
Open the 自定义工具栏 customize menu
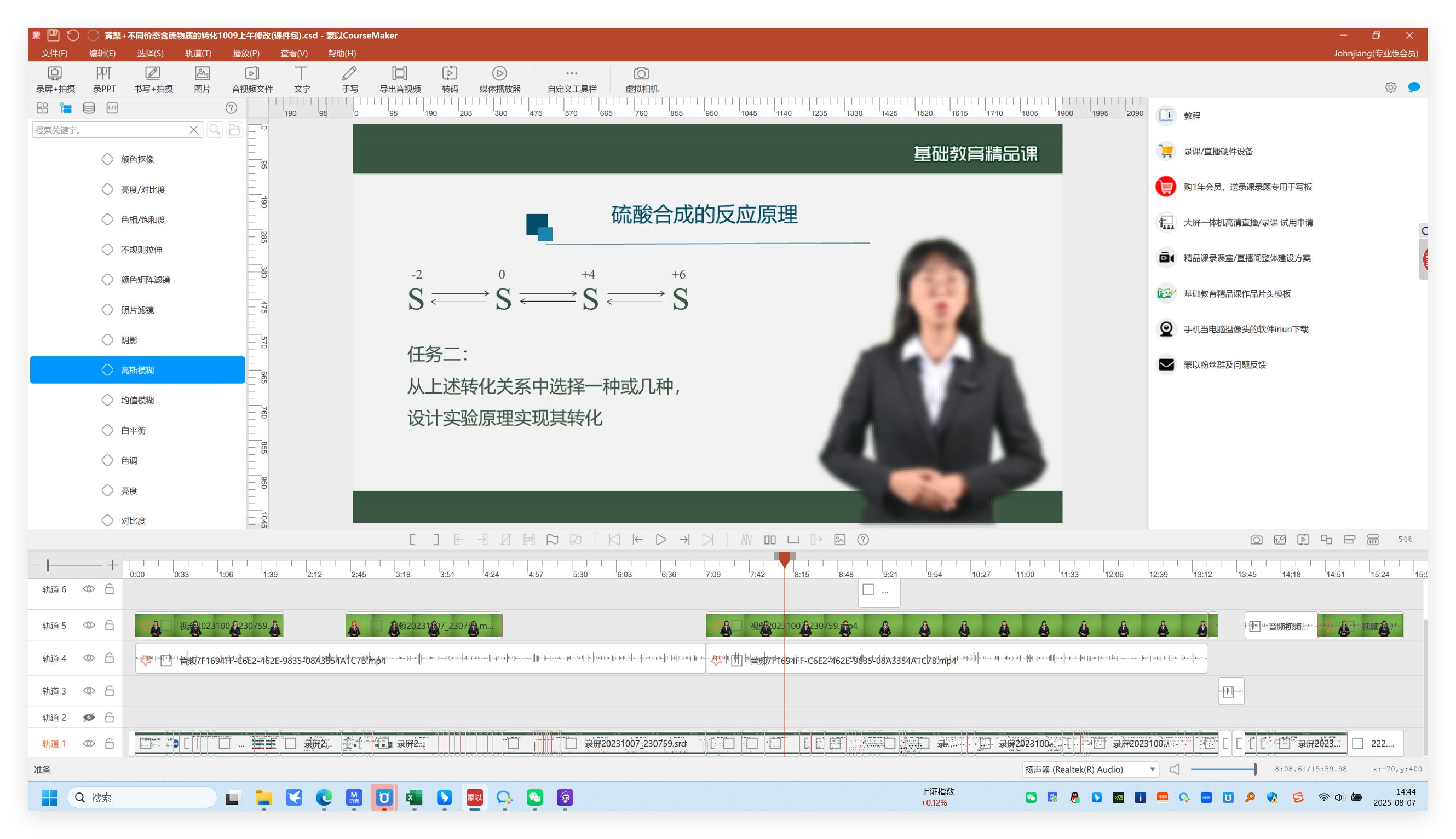coord(571,79)
